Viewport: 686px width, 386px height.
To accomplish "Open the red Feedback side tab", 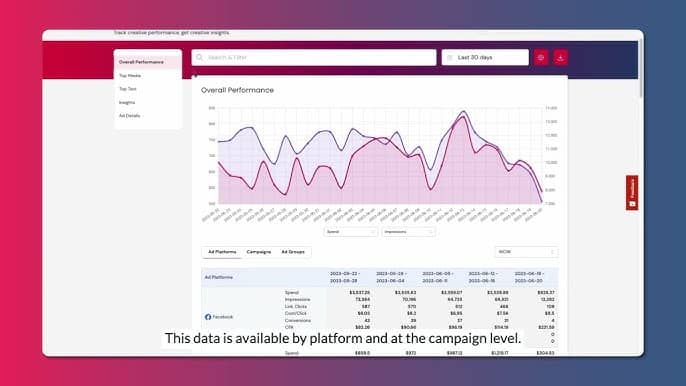I will pyautogui.click(x=632, y=193).
